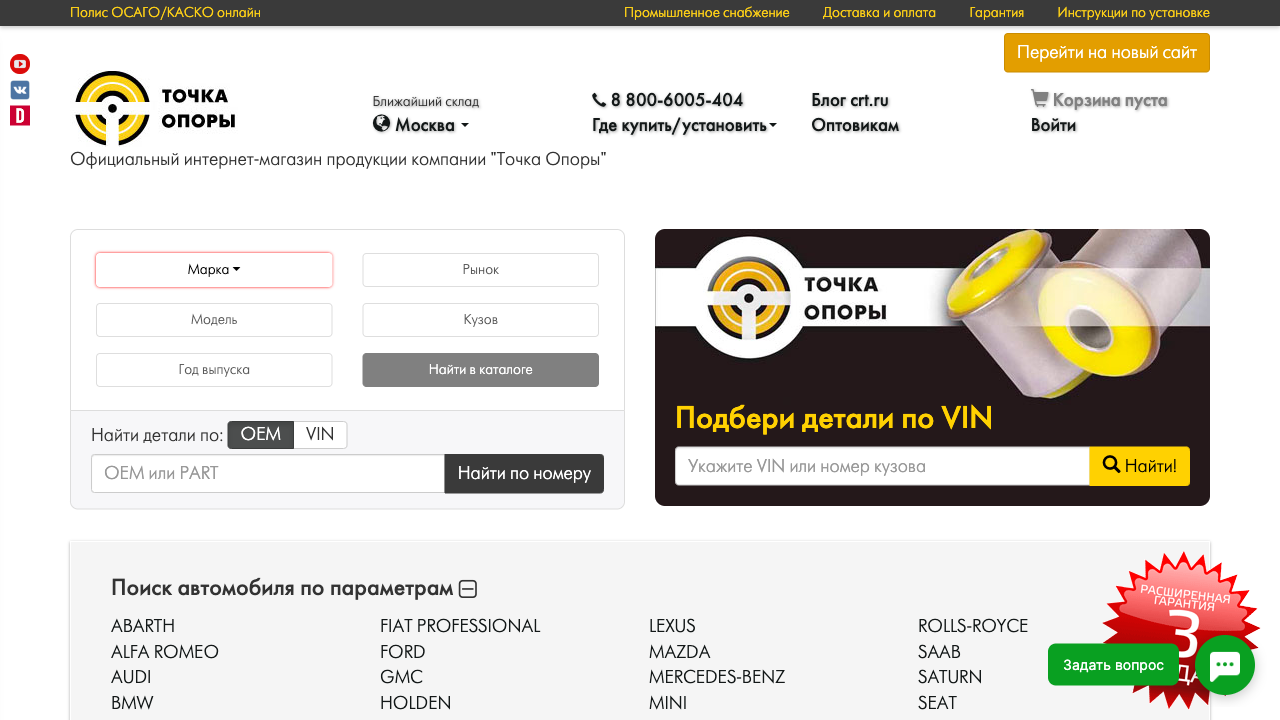Select ABARTH brand
The width and height of the screenshot is (1280, 720).
[x=143, y=626]
